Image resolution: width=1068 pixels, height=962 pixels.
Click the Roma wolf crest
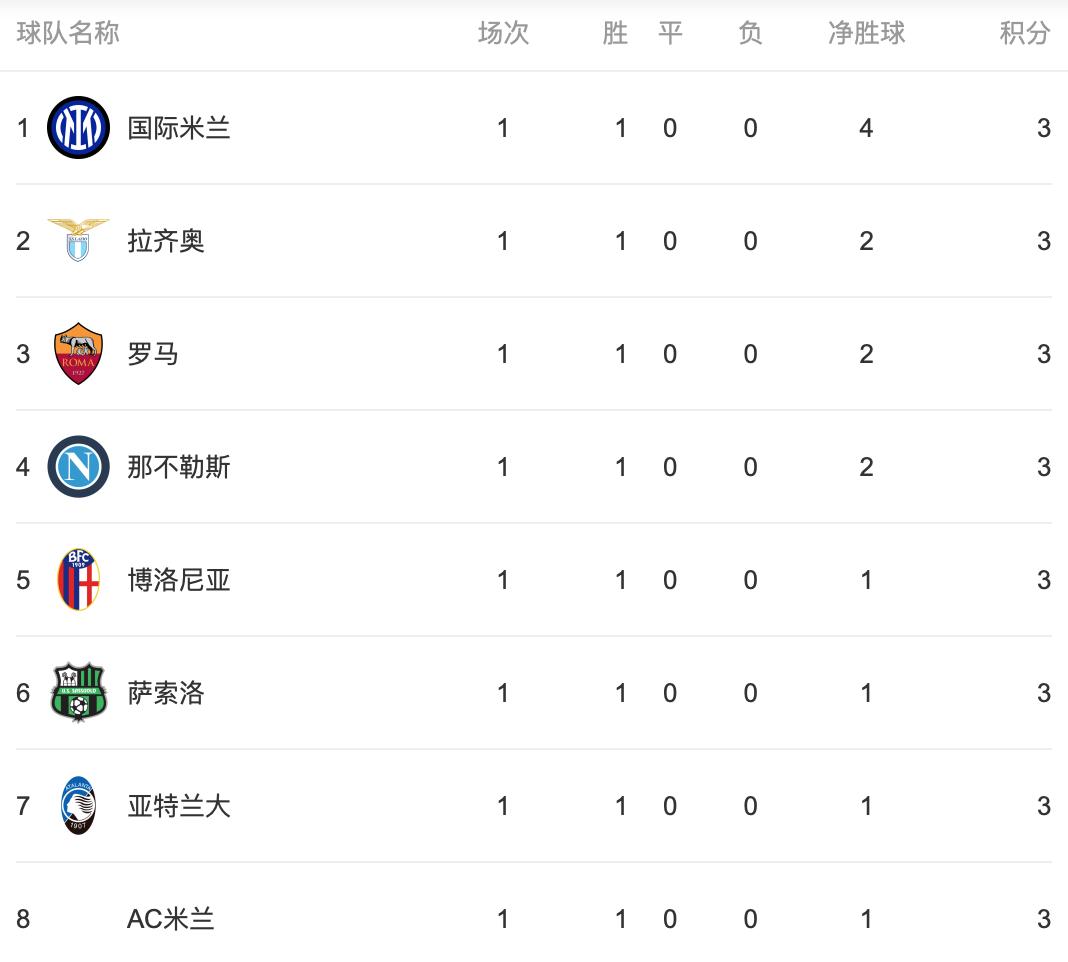(x=78, y=354)
